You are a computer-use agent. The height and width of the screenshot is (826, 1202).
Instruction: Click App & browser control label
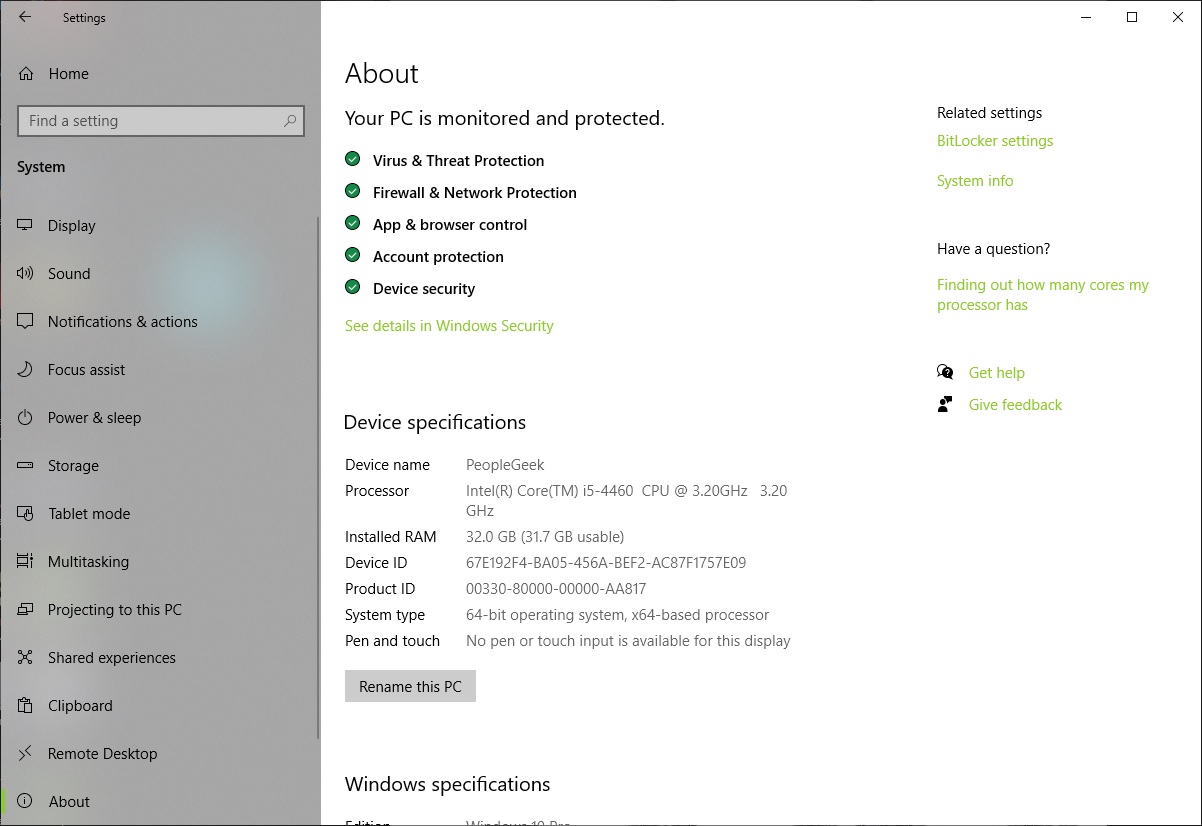(x=450, y=225)
